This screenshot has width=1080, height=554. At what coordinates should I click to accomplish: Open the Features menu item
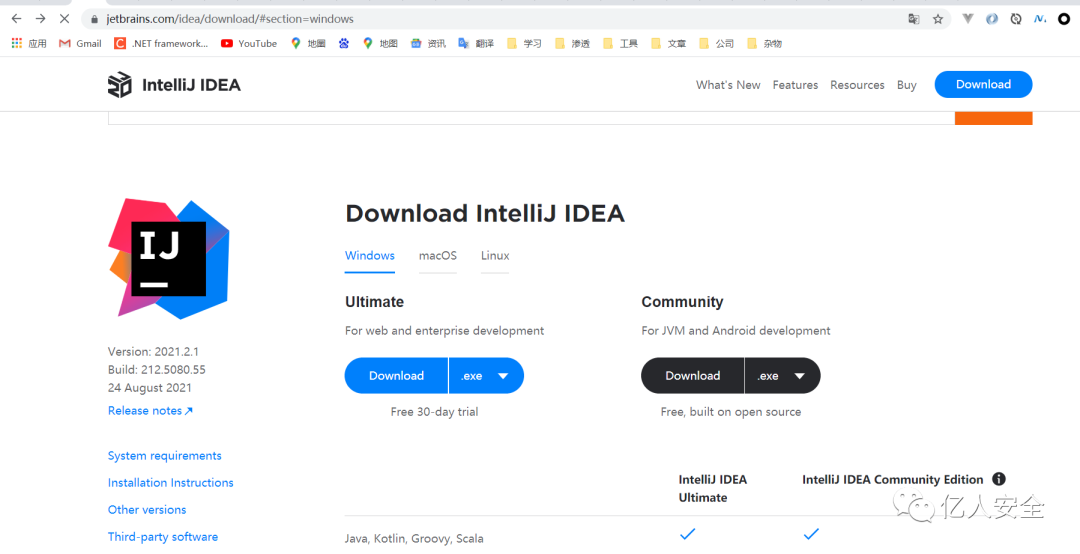795,85
